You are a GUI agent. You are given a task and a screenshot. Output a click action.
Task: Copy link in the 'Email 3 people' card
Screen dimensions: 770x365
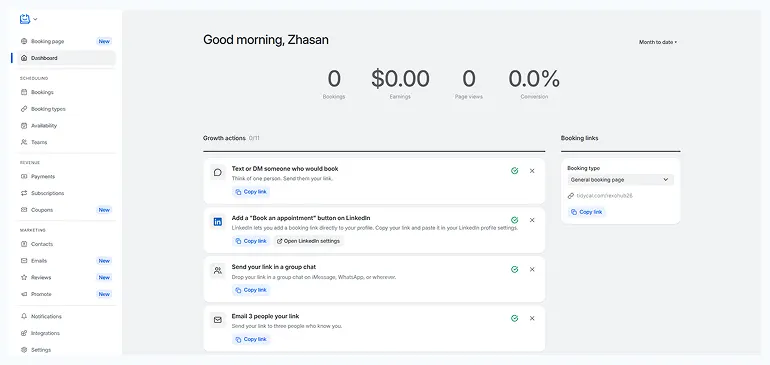tap(251, 339)
